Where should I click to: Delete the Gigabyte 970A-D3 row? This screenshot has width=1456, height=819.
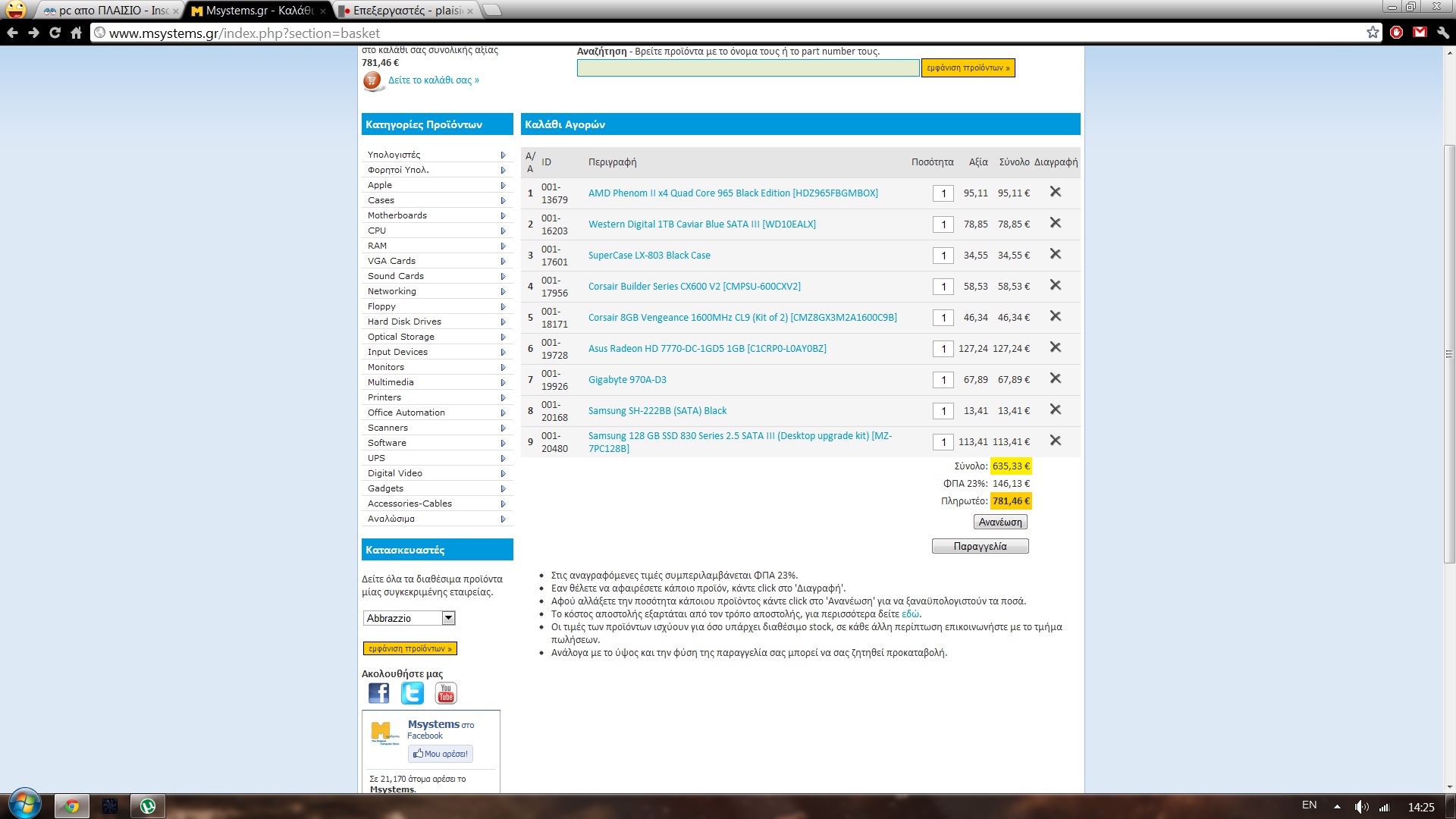(1055, 378)
